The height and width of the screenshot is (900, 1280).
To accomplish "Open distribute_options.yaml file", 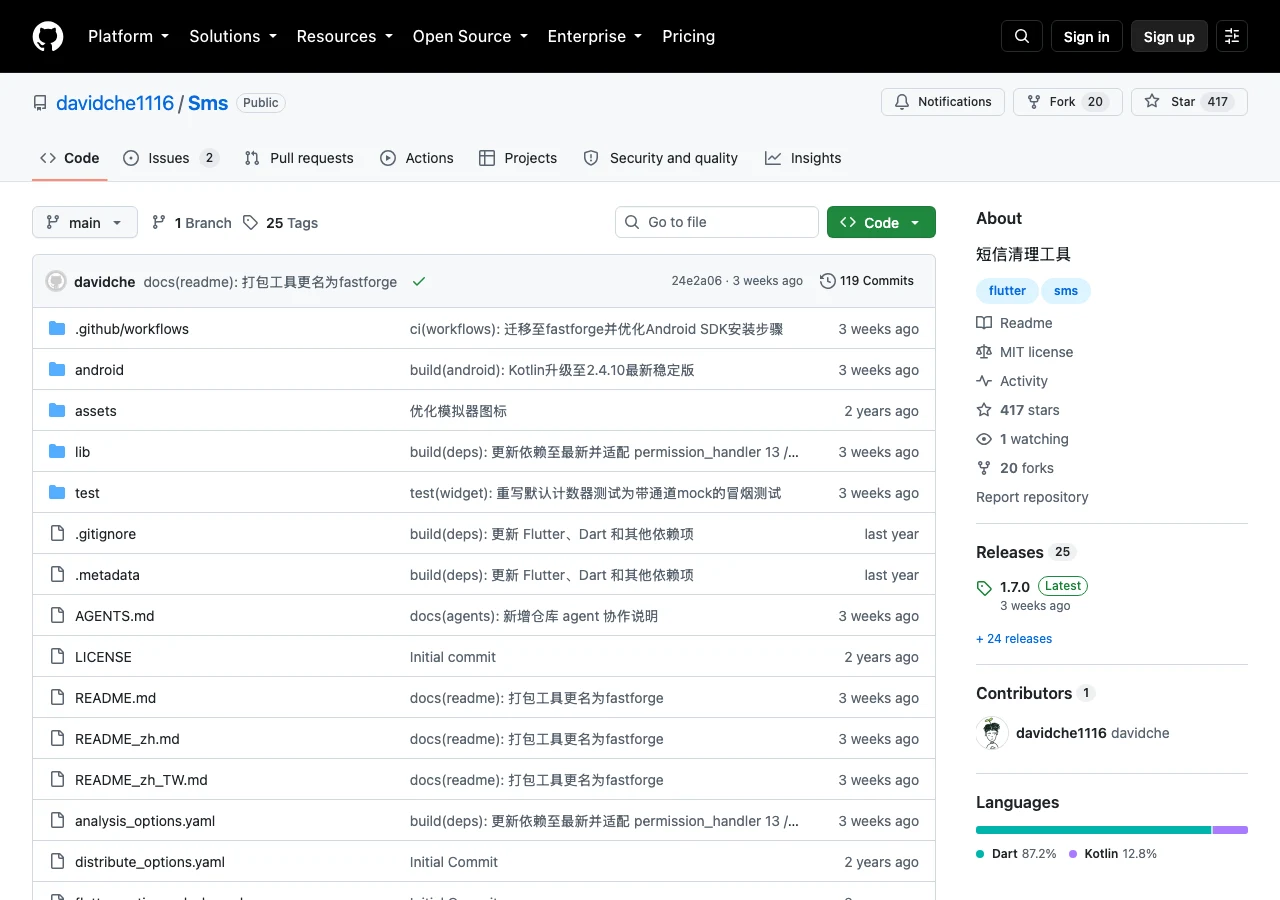I will [150, 862].
